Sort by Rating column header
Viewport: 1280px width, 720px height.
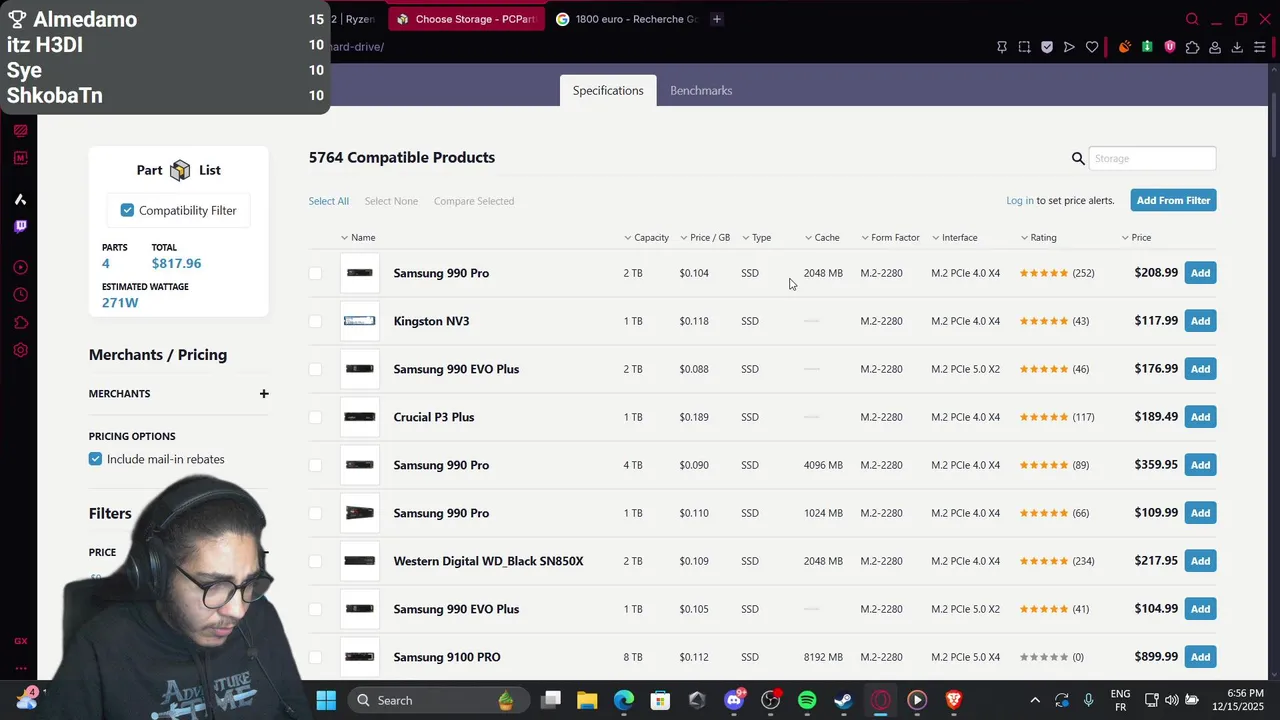[1038, 238]
